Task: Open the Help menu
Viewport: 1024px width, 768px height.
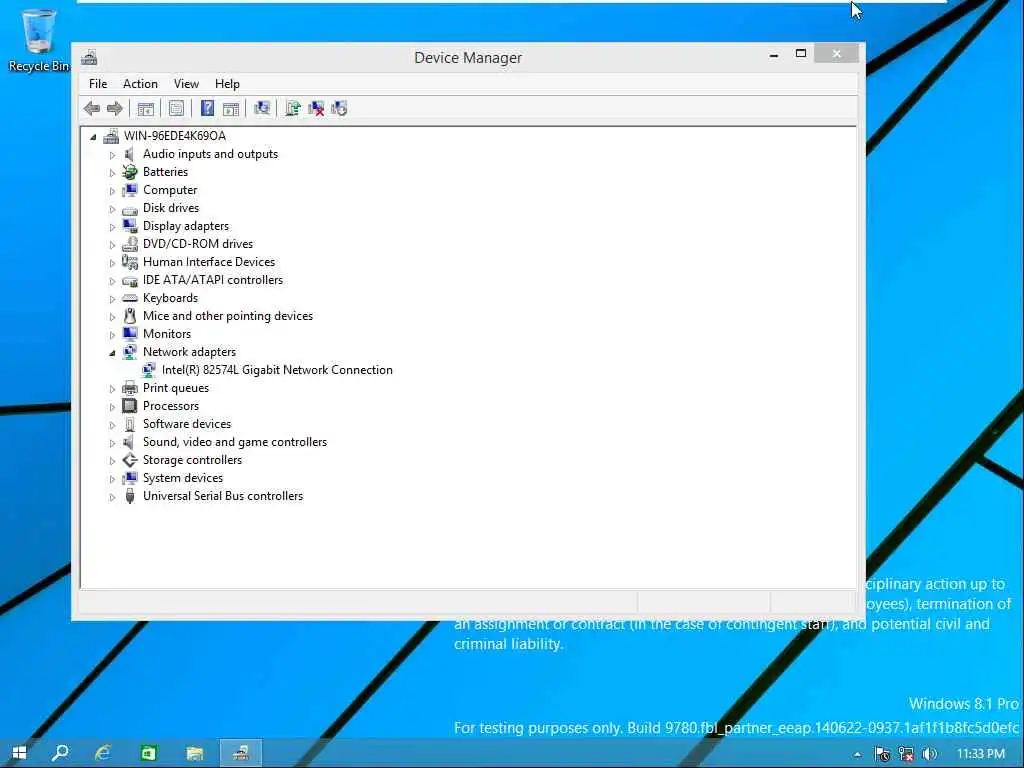Action: click(227, 84)
